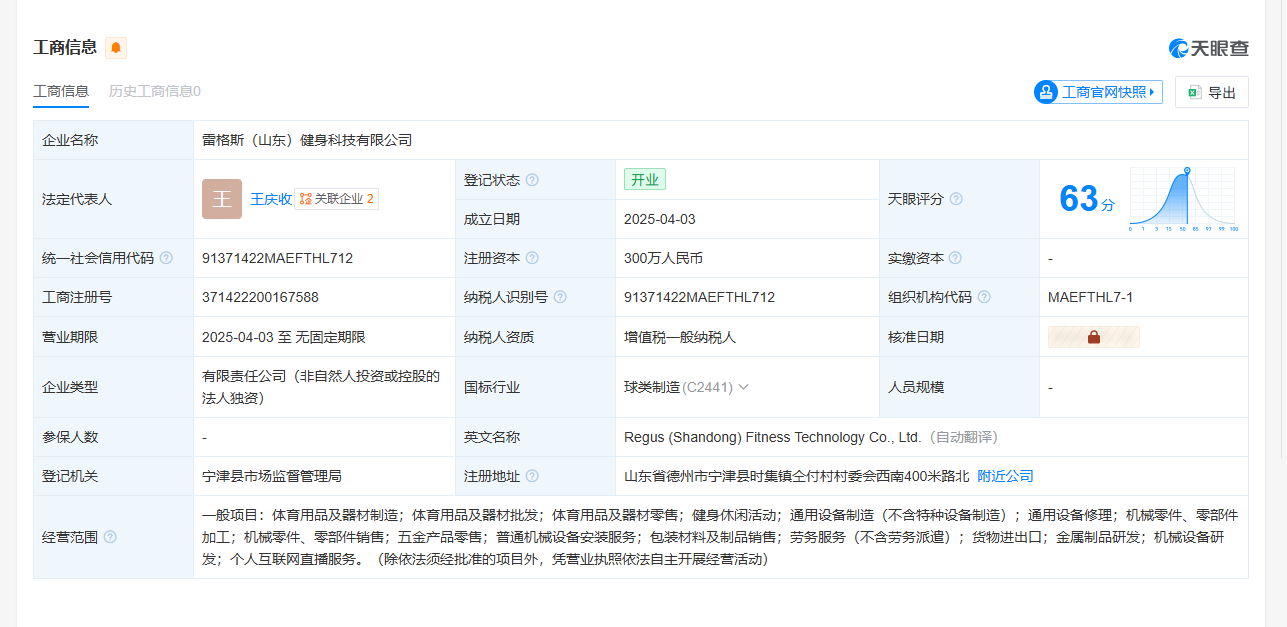Click the 关联企业 2 badge
The width and height of the screenshot is (1287, 627).
337,199
